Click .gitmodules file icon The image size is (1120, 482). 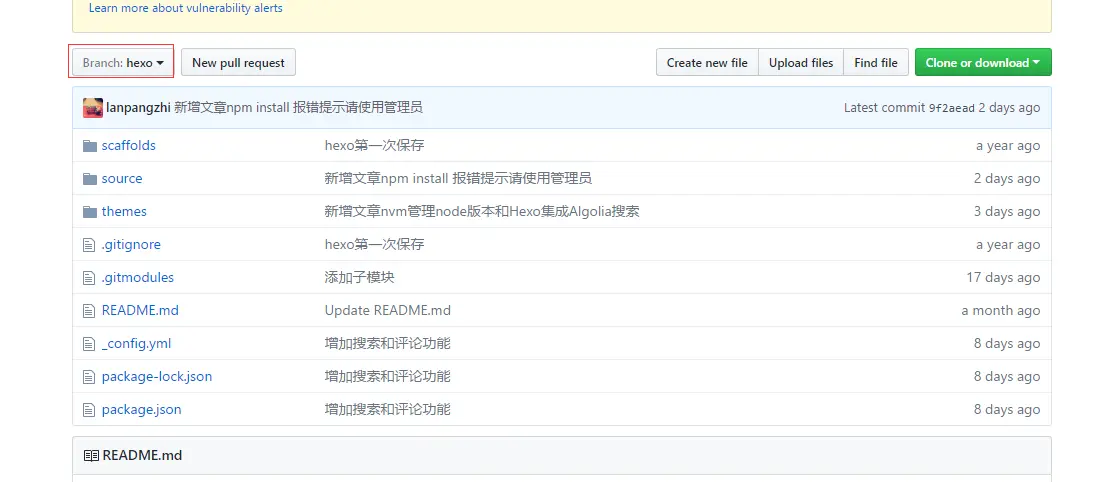pyautogui.click(x=89, y=278)
